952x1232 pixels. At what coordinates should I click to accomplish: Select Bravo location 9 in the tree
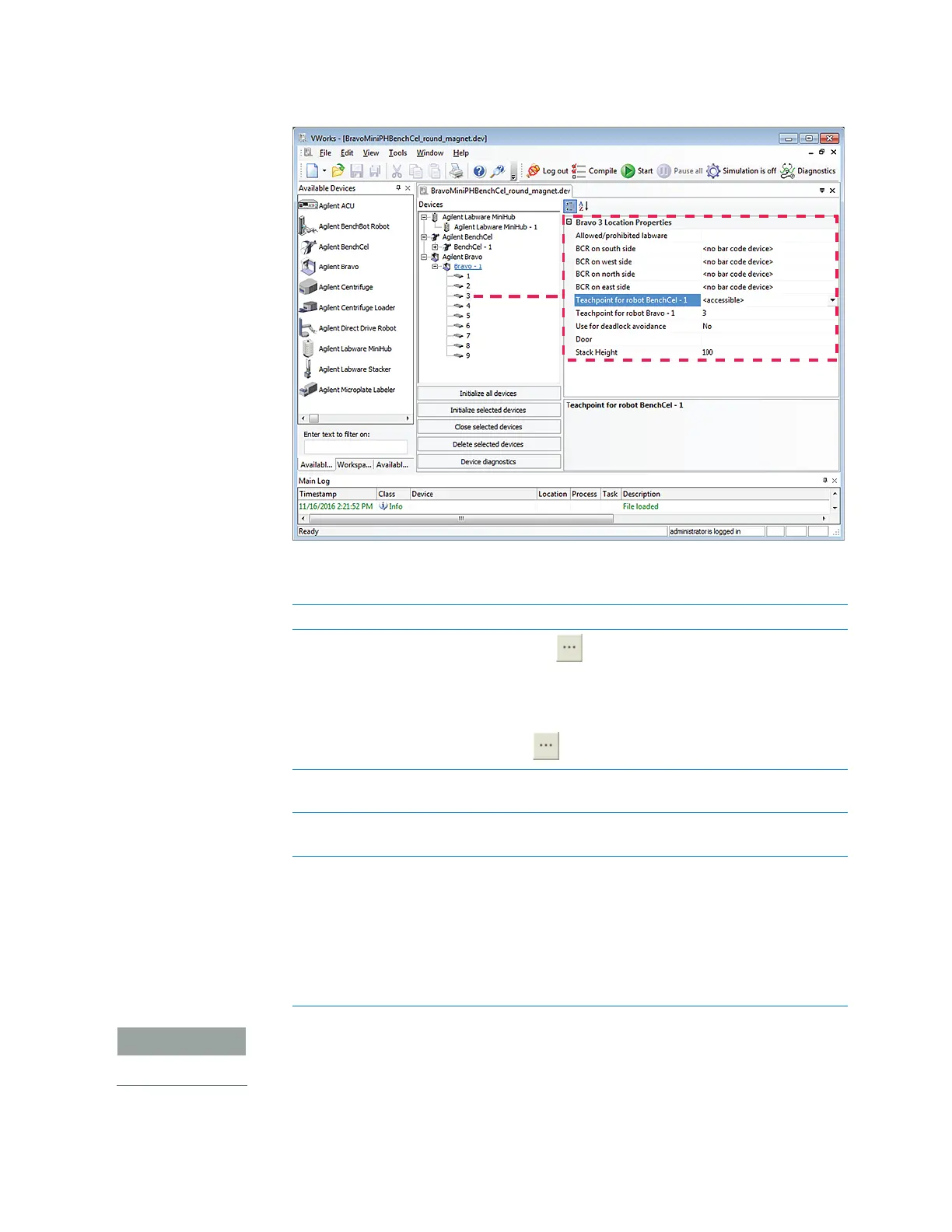tap(467, 355)
